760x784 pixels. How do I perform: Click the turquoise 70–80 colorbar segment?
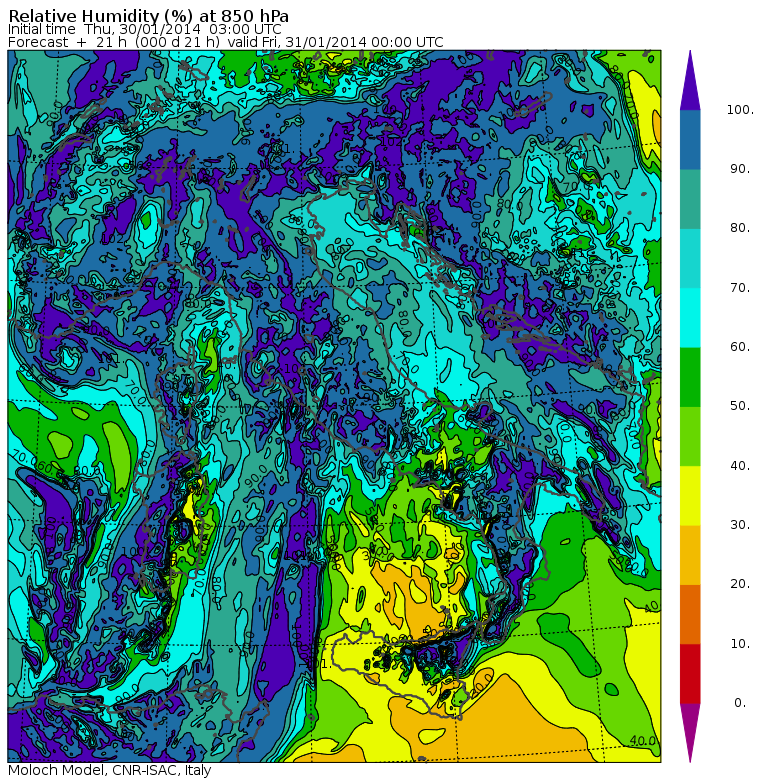click(x=690, y=258)
